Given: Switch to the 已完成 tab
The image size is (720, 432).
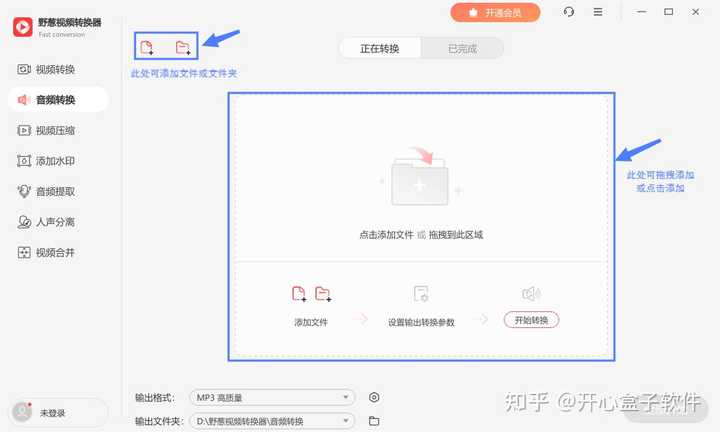Looking at the screenshot, I should pos(462,49).
